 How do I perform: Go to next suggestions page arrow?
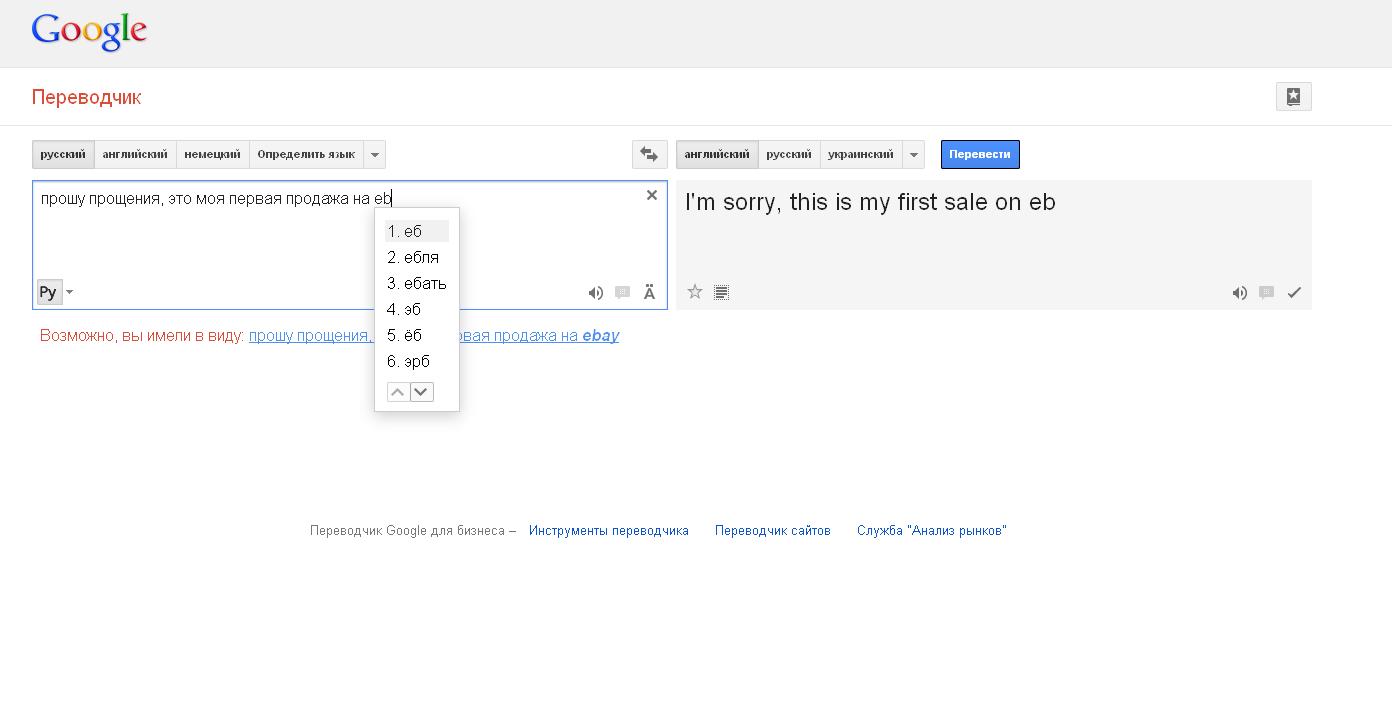coord(422,392)
